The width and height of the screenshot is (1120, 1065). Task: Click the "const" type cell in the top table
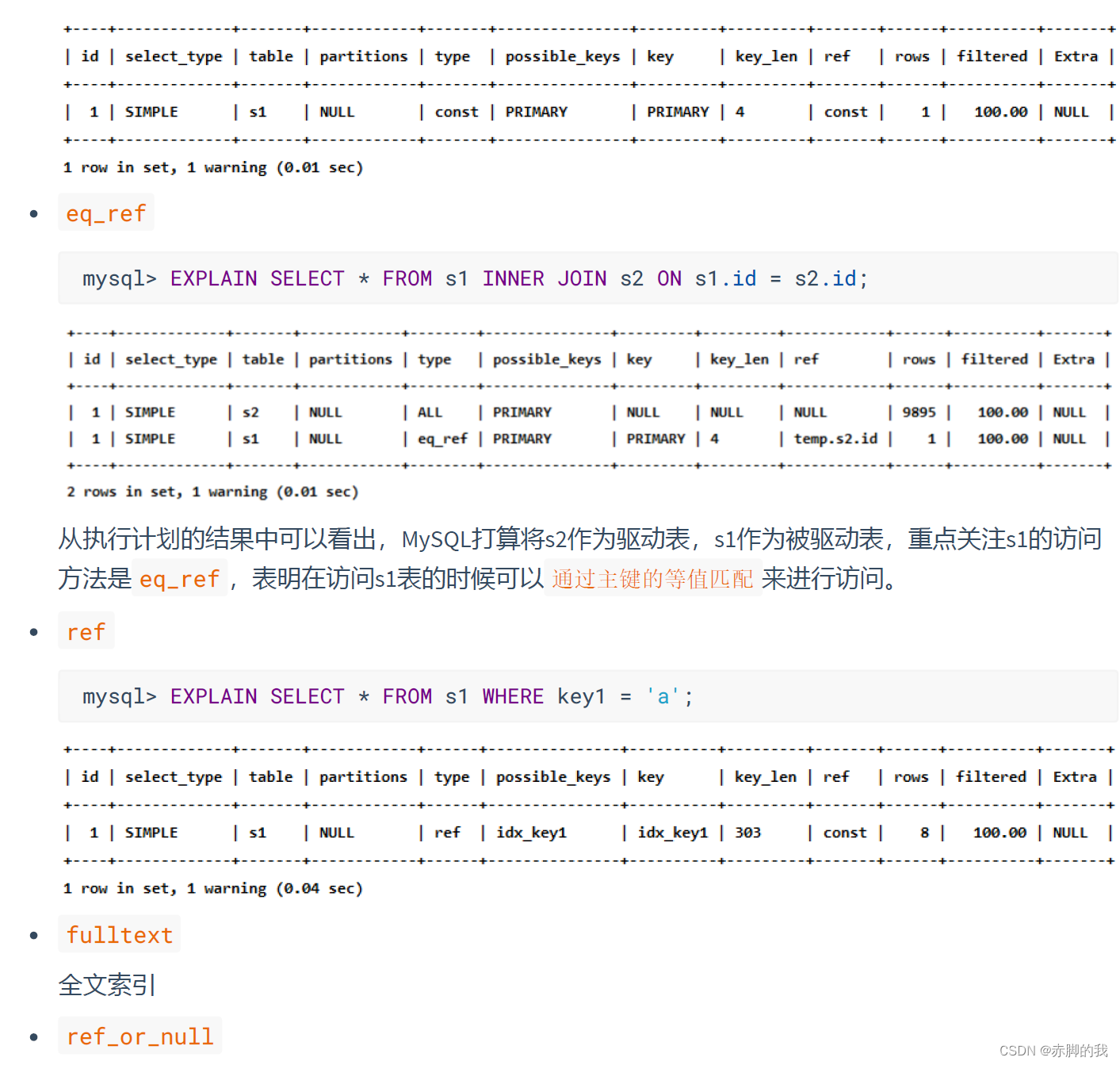point(457,112)
